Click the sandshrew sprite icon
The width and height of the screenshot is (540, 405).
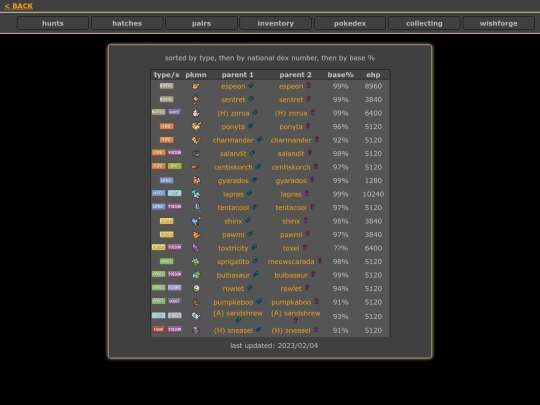click(196, 316)
